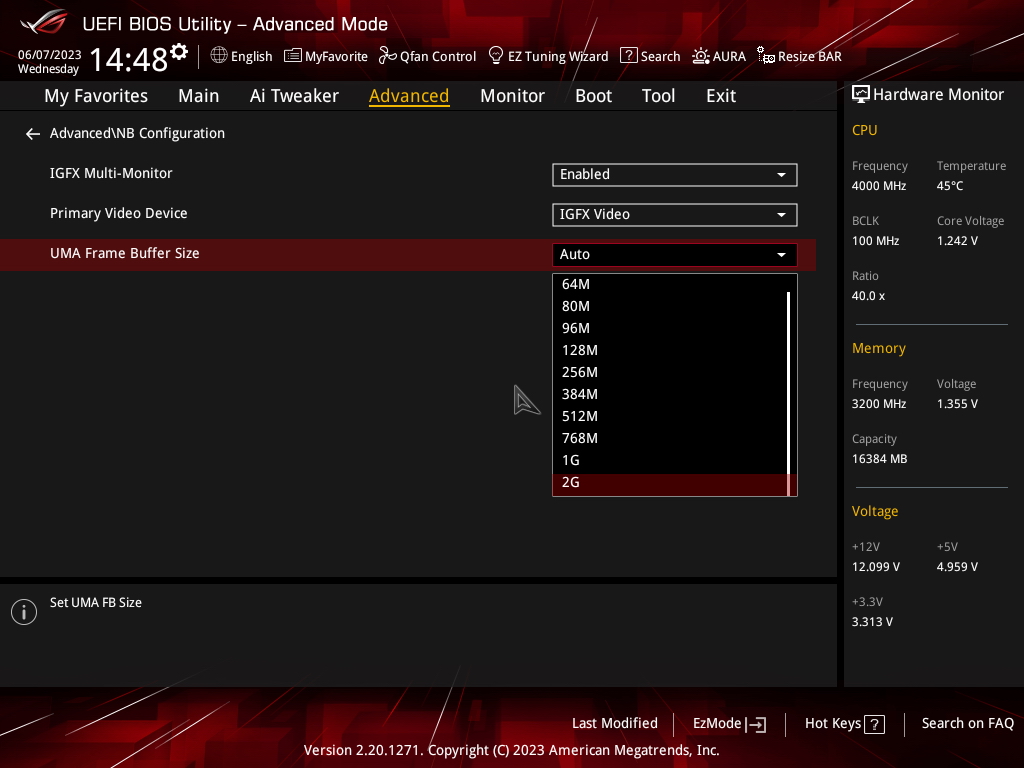The width and height of the screenshot is (1024, 768).
Task: Click the globe language icon
Action: tap(219, 56)
